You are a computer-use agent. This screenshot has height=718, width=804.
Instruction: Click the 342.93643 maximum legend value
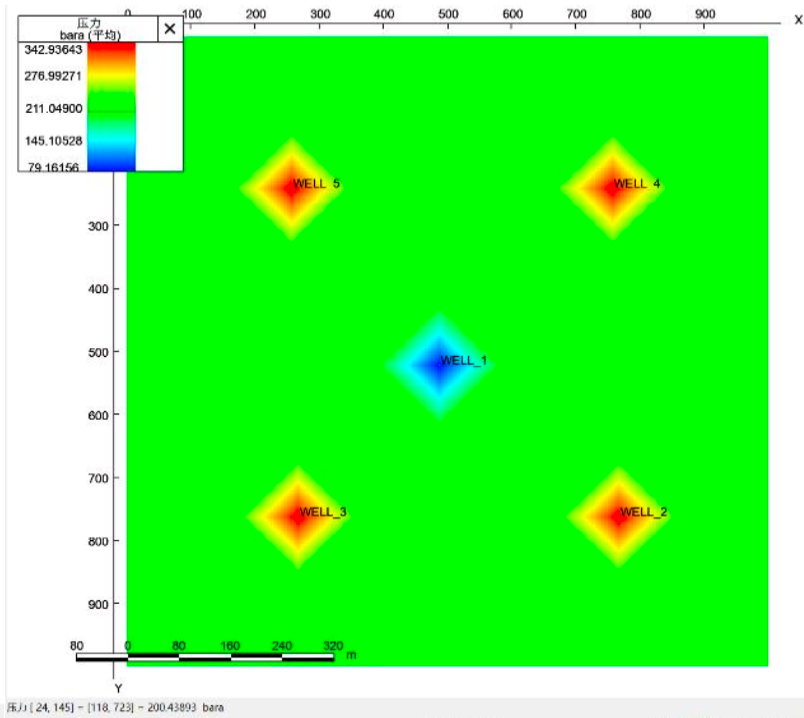point(53,50)
